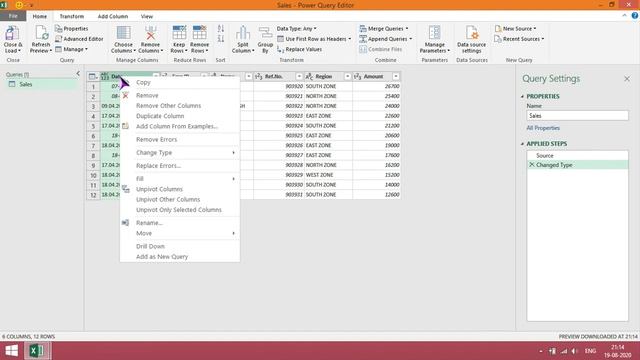Click the New Source icon
Viewport: 640px width, 360px height.
(x=498, y=29)
